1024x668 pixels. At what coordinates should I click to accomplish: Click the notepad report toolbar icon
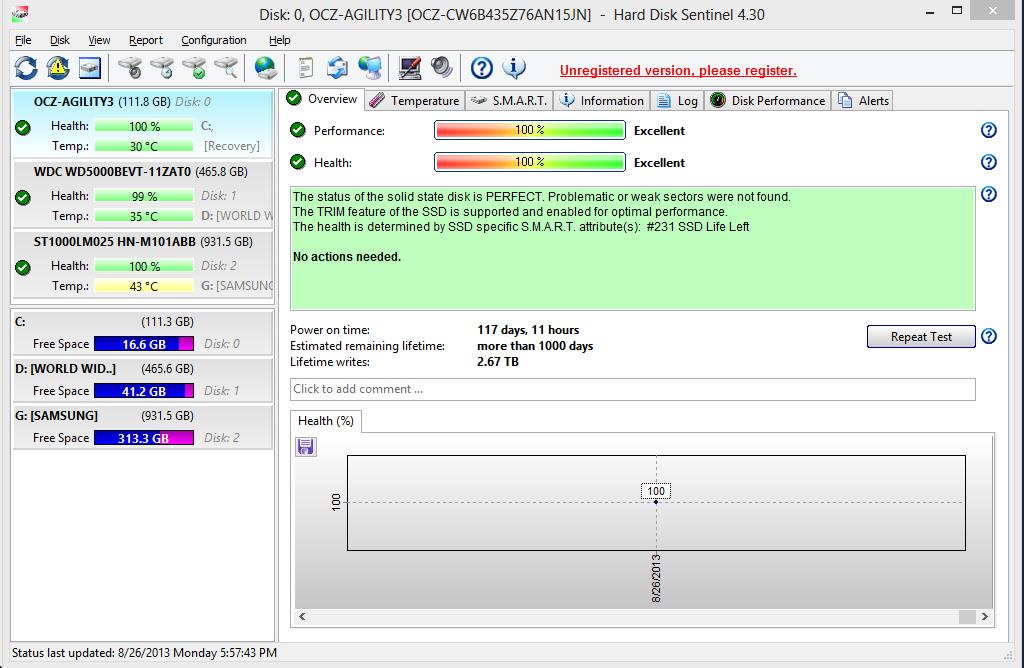pos(305,68)
